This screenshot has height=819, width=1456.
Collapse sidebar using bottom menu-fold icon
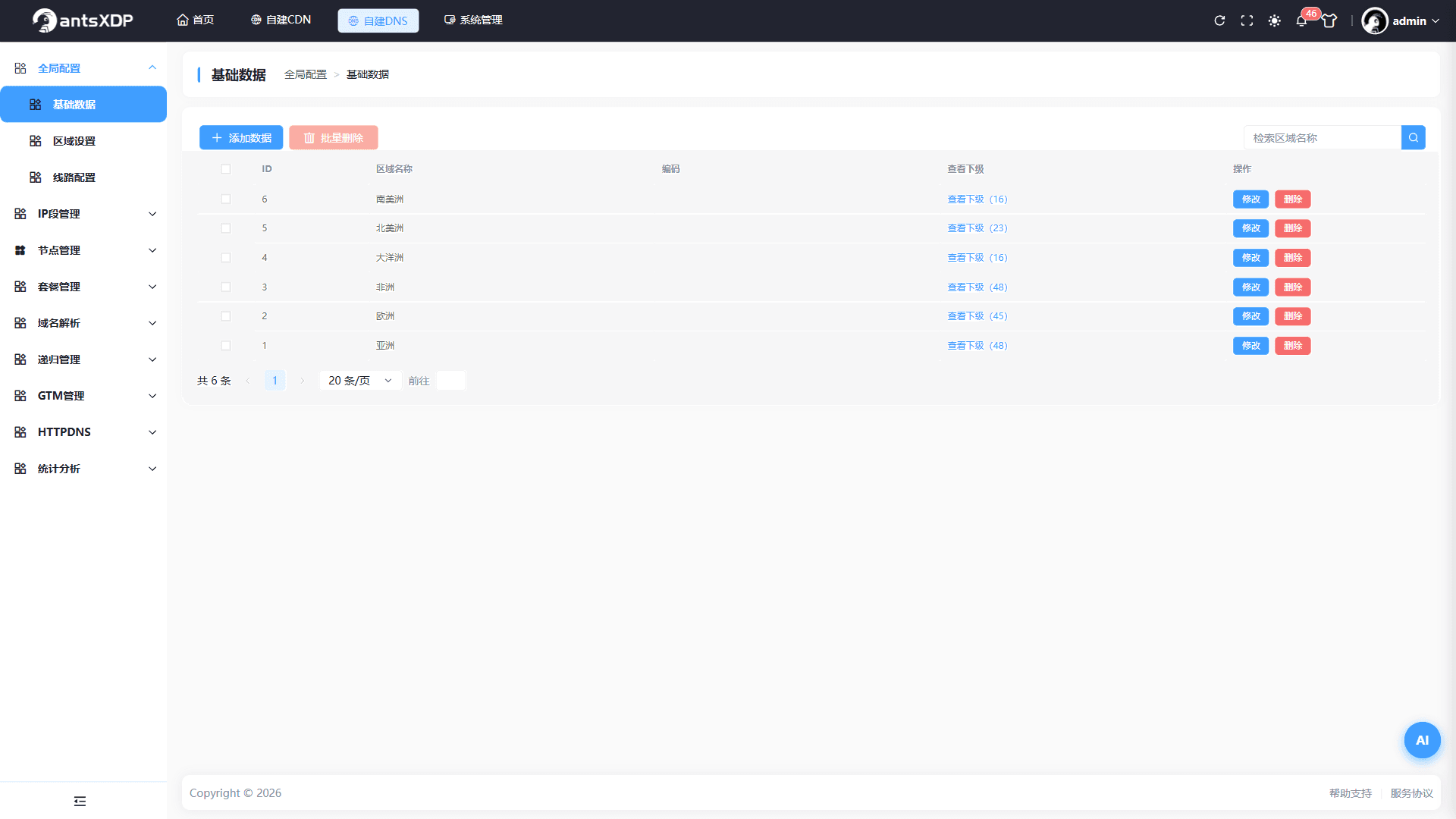click(x=80, y=801)
